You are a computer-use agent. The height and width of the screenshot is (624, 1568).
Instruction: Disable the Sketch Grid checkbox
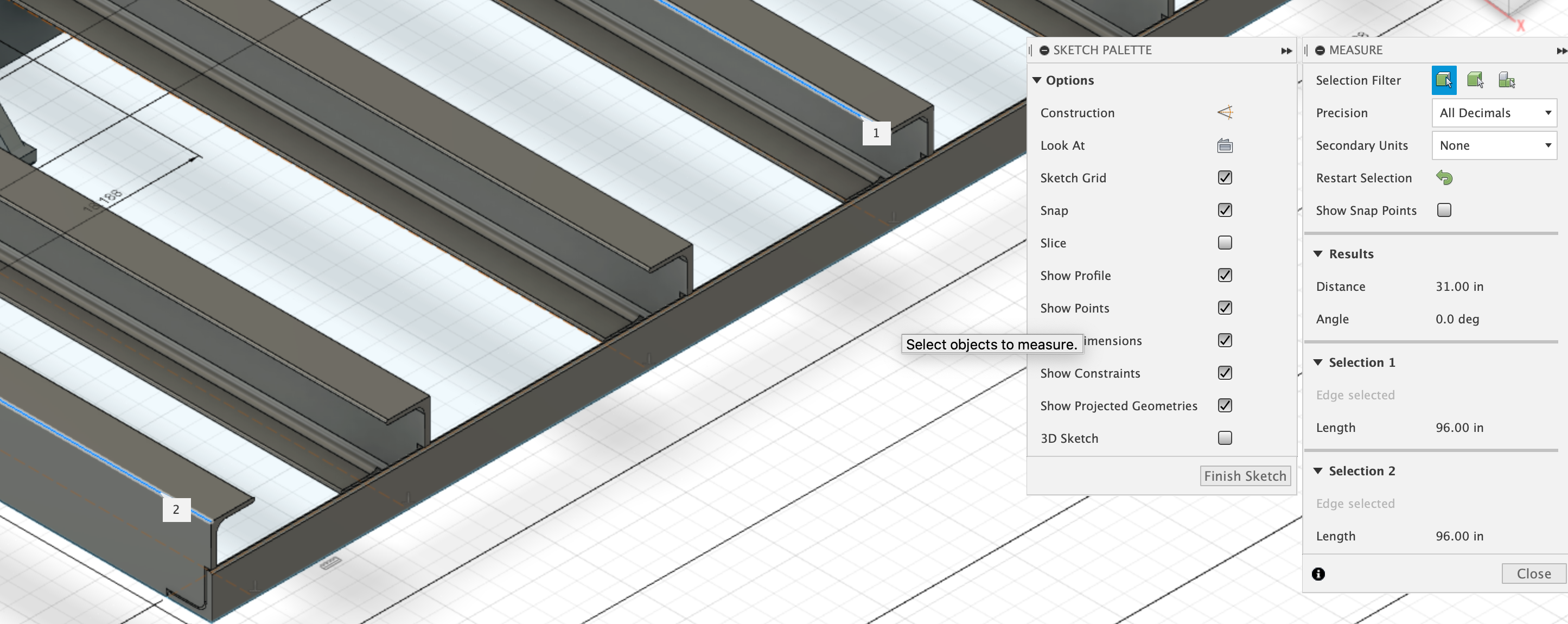point(1225,178)
